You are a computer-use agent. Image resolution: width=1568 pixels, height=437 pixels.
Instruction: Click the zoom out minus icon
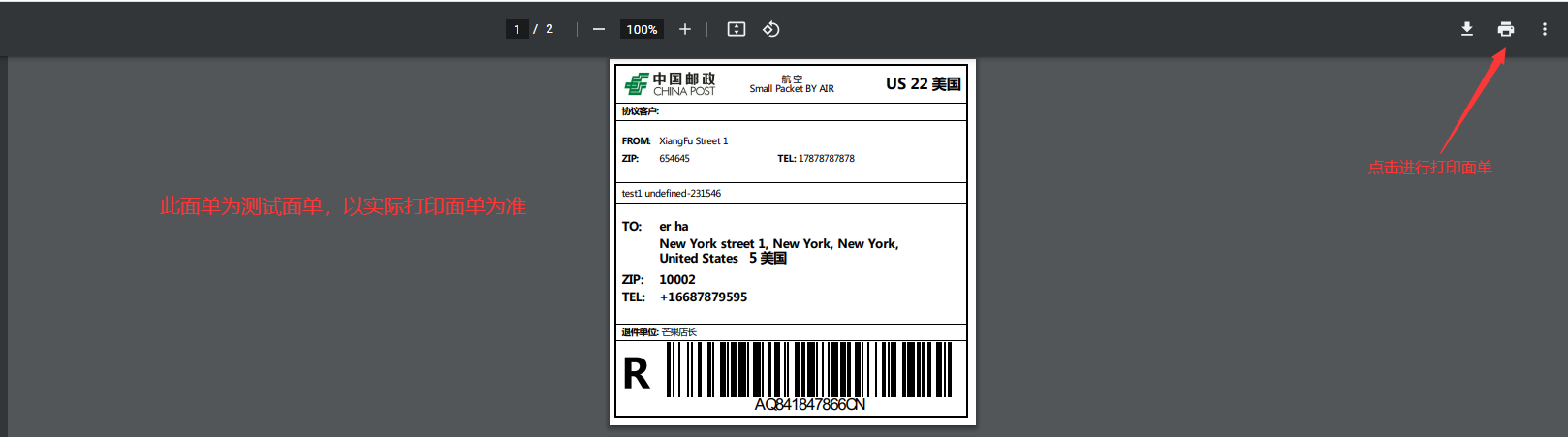[x=599, y=29]
